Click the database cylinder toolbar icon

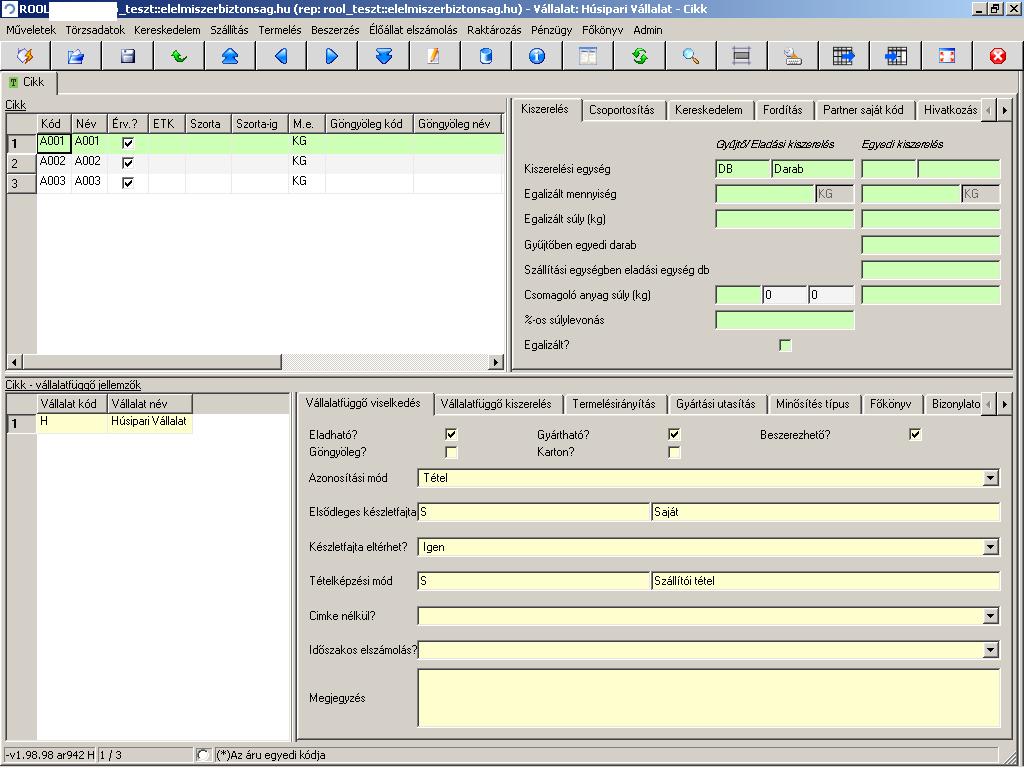(486, 56)
